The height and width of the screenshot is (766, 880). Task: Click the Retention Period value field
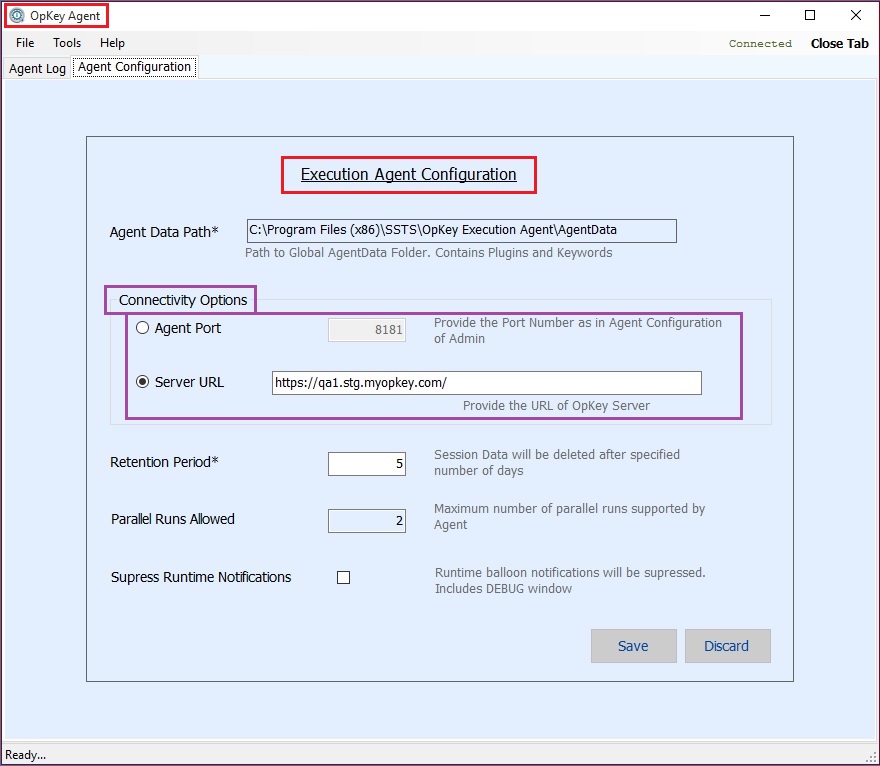tap(366, 464)
